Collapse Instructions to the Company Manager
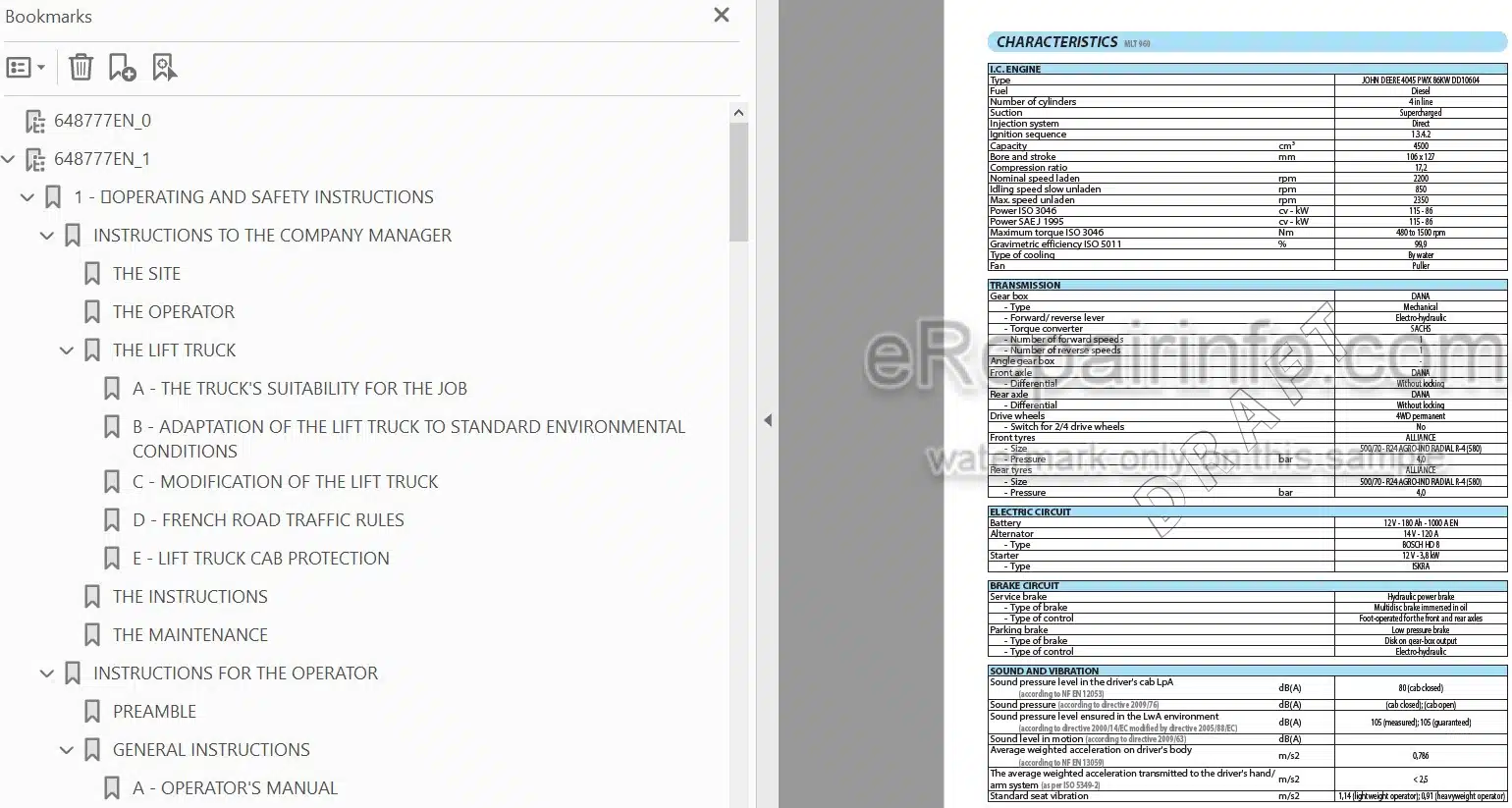Viewport: 1512px width, 808px height. tap(47, 236)
